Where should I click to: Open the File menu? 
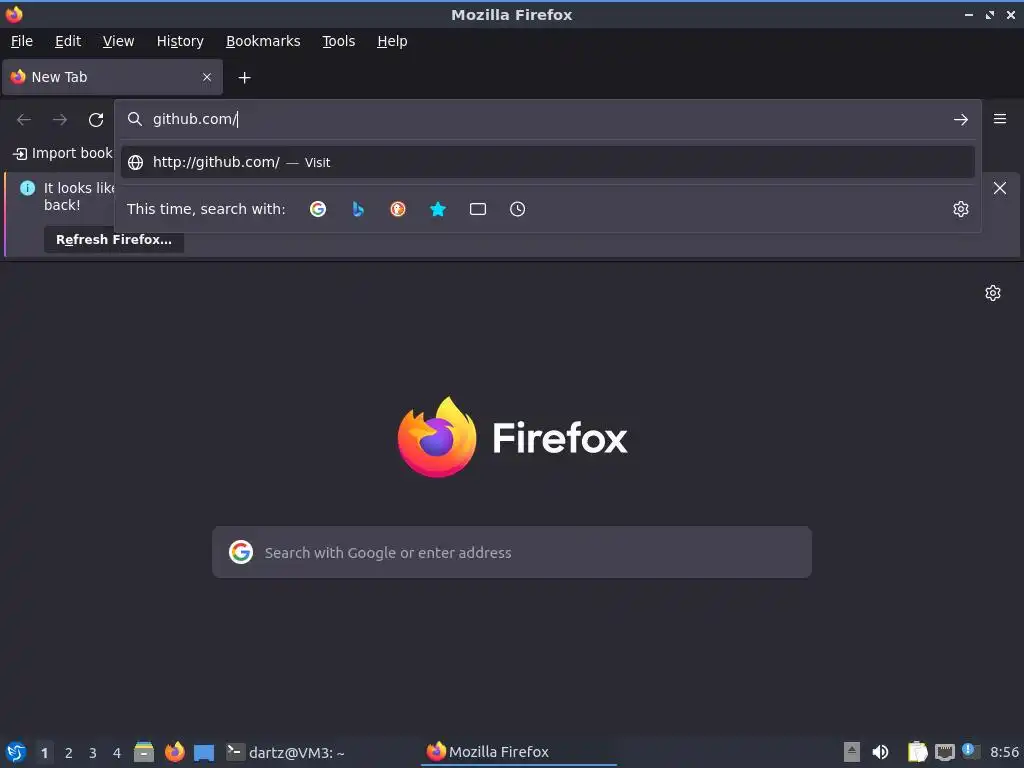(22, 41)
